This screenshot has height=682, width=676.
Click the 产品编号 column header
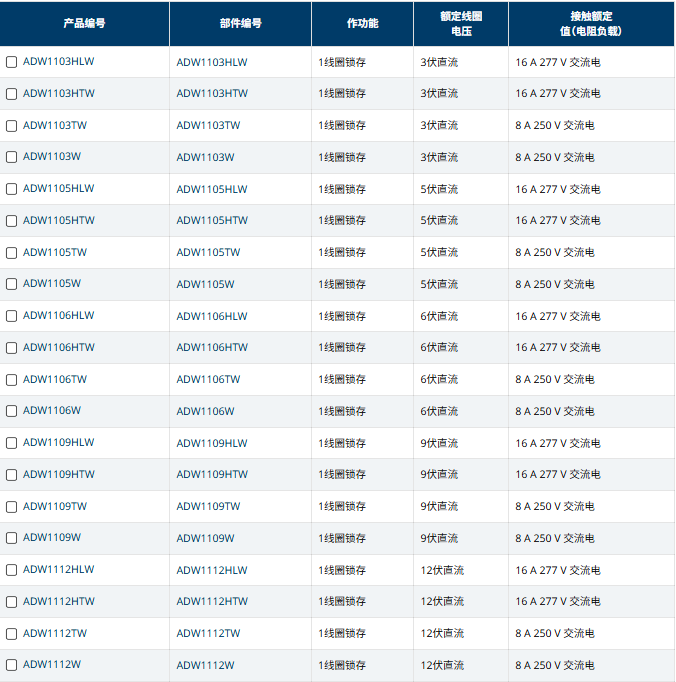coord(86,23)
